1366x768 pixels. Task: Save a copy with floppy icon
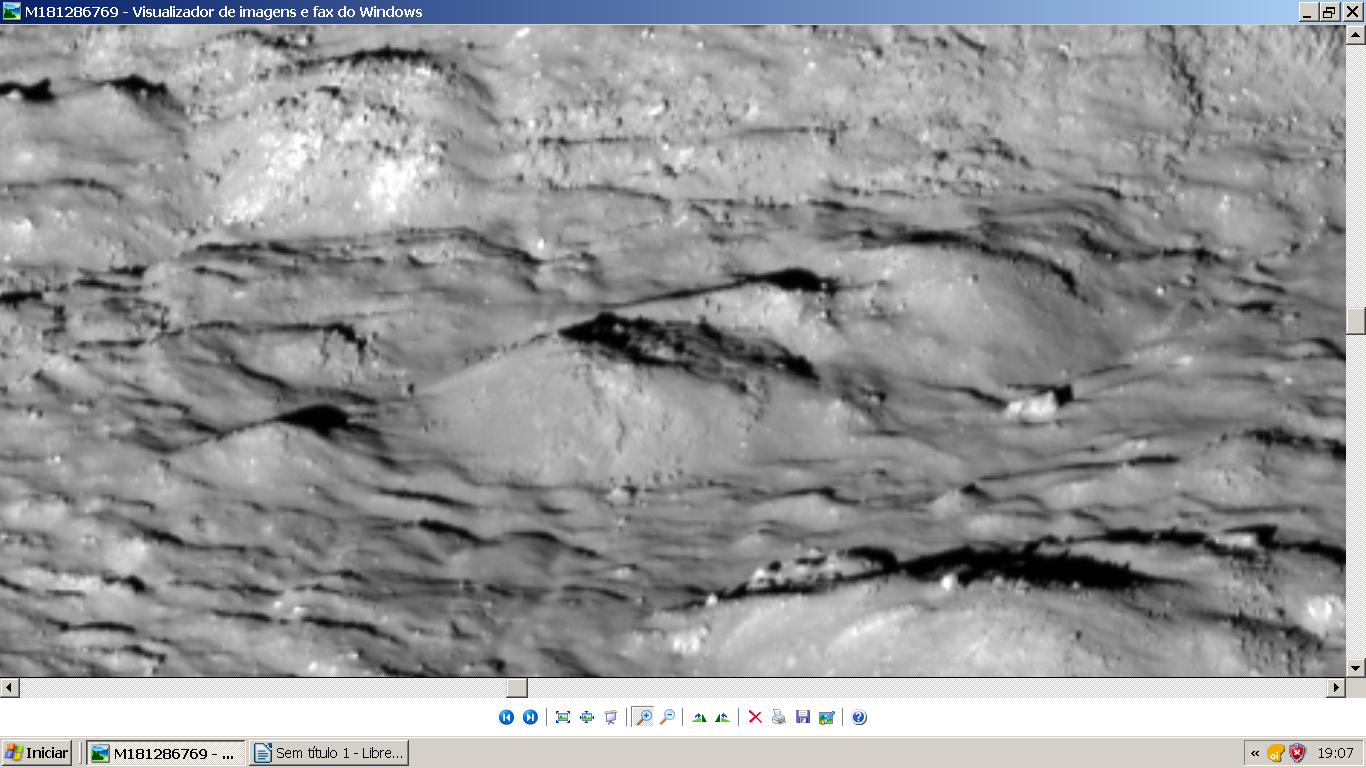[x=803, y=717]
